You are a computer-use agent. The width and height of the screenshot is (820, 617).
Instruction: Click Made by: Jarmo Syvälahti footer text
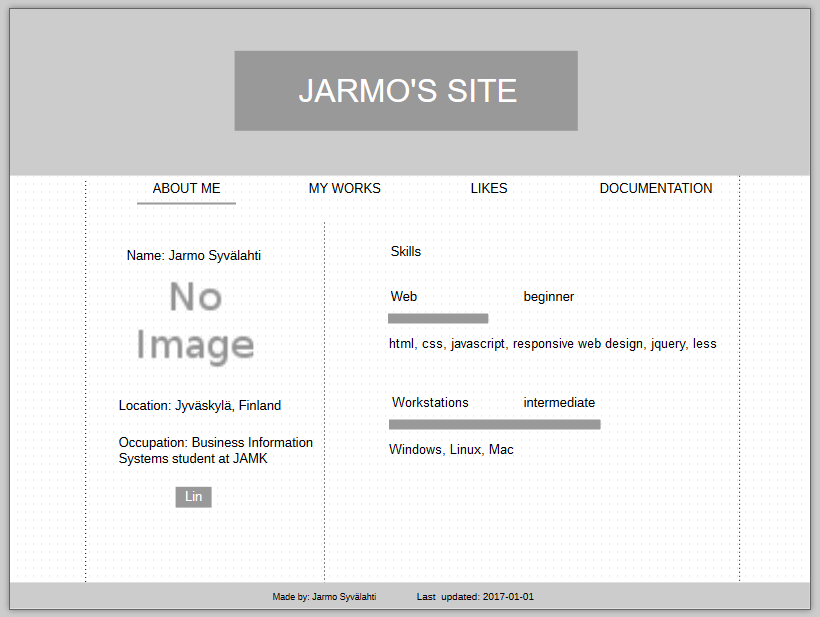coord(324,597)
